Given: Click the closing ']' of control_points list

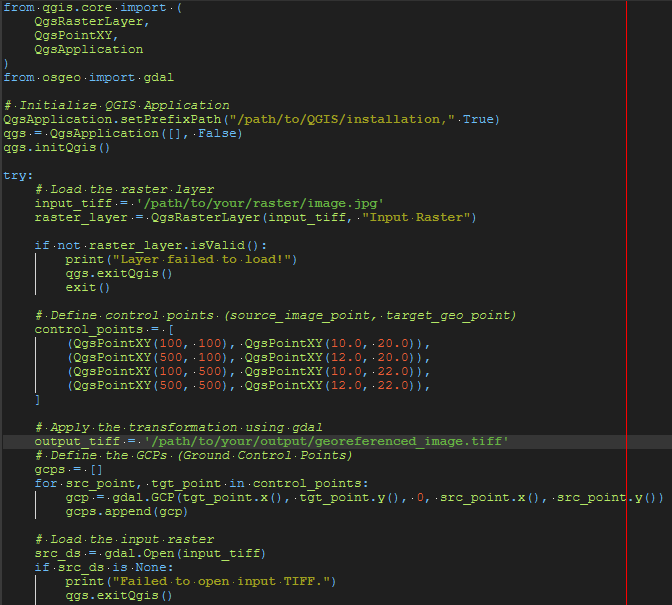Looking at the screenshot, I should pyautogui.click(x=37, y=399).
